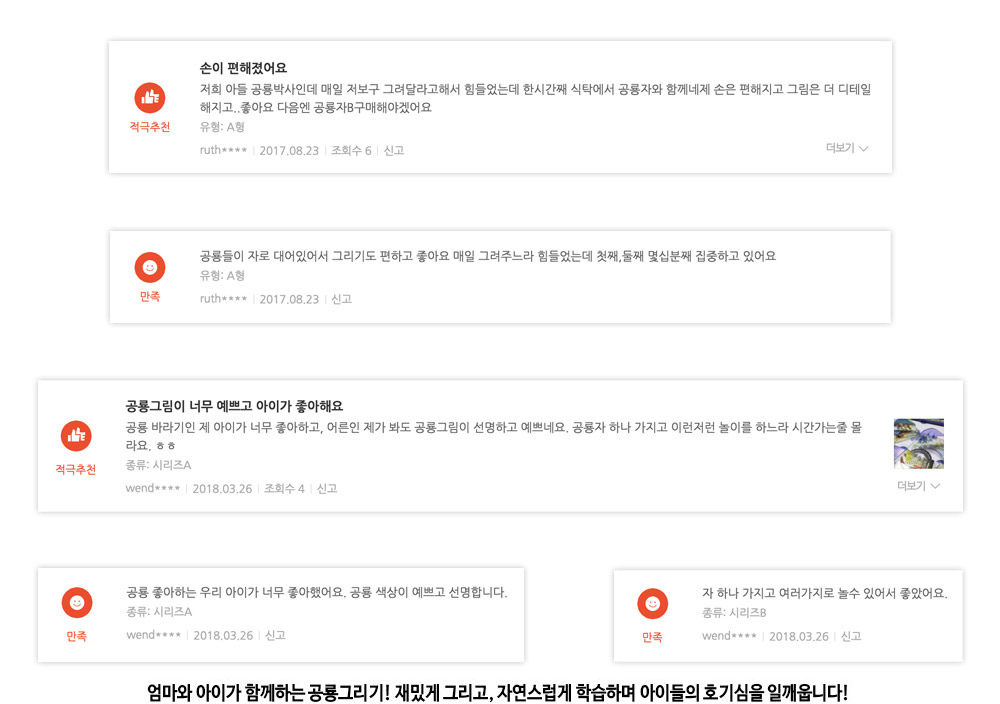Open the dinosaur ruler review photo thumbnail
The image size is (1000, 704).
[x=918, y=443]
